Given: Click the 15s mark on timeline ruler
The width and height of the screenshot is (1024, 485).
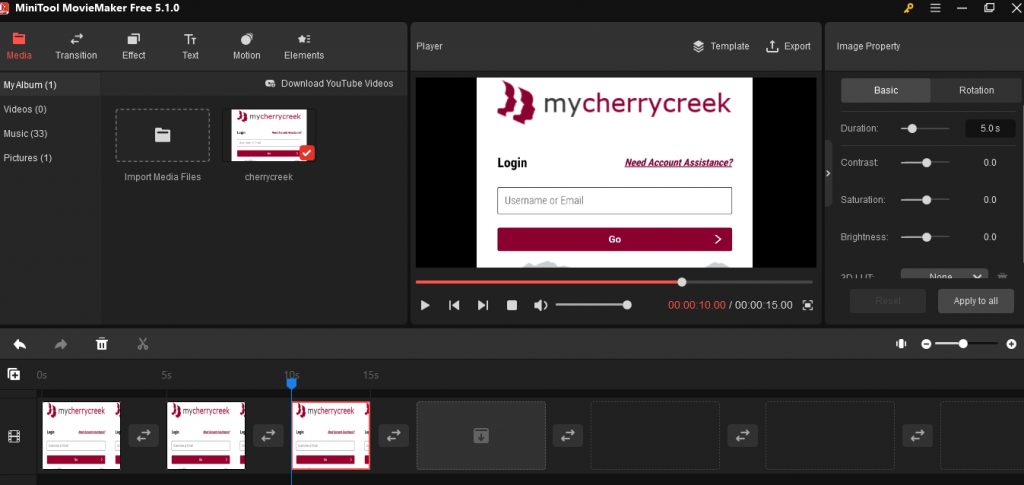Looking at the screenshot, I should click(x=371, y=375).
